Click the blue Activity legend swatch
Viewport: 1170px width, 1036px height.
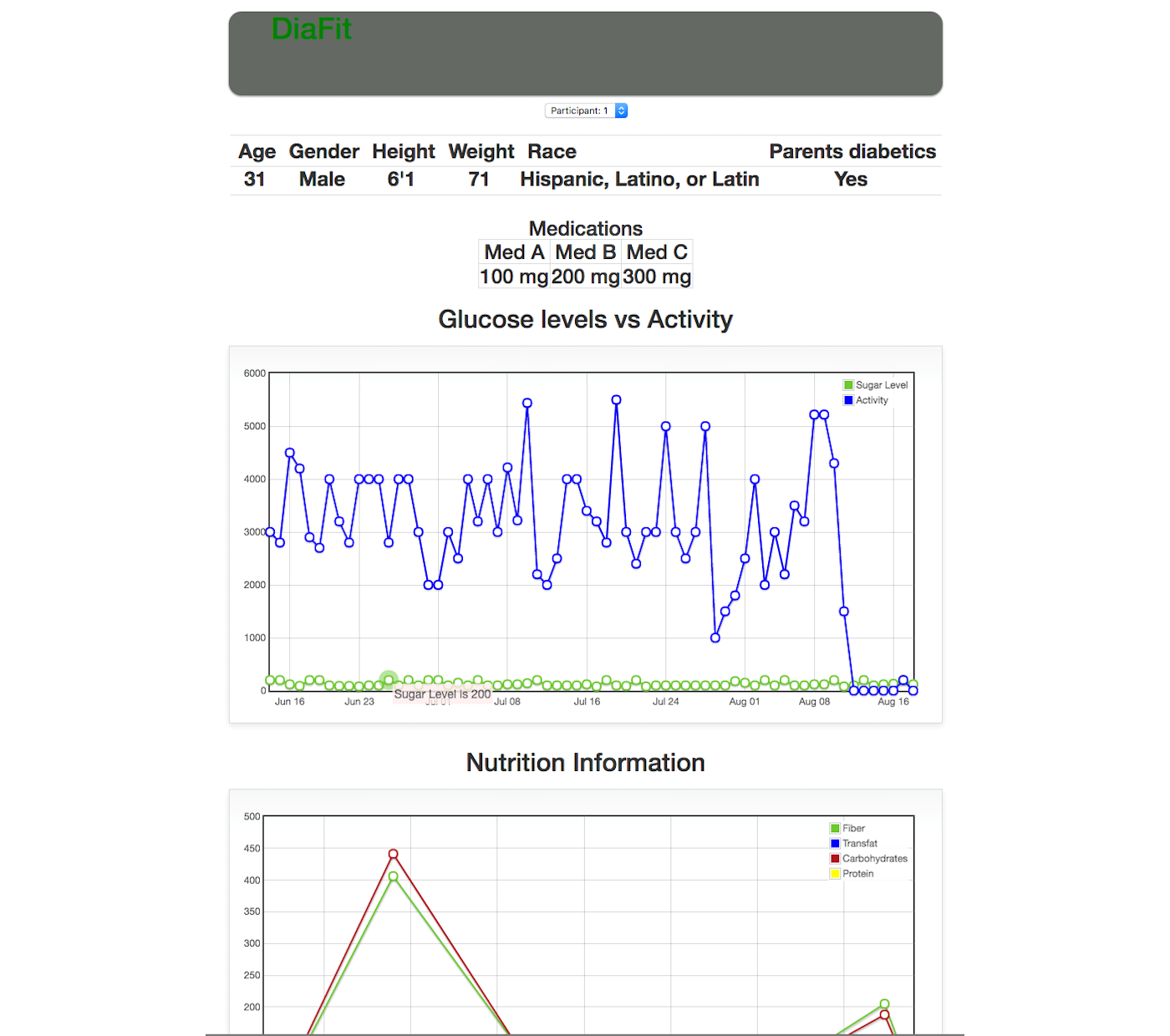(848, 400)
